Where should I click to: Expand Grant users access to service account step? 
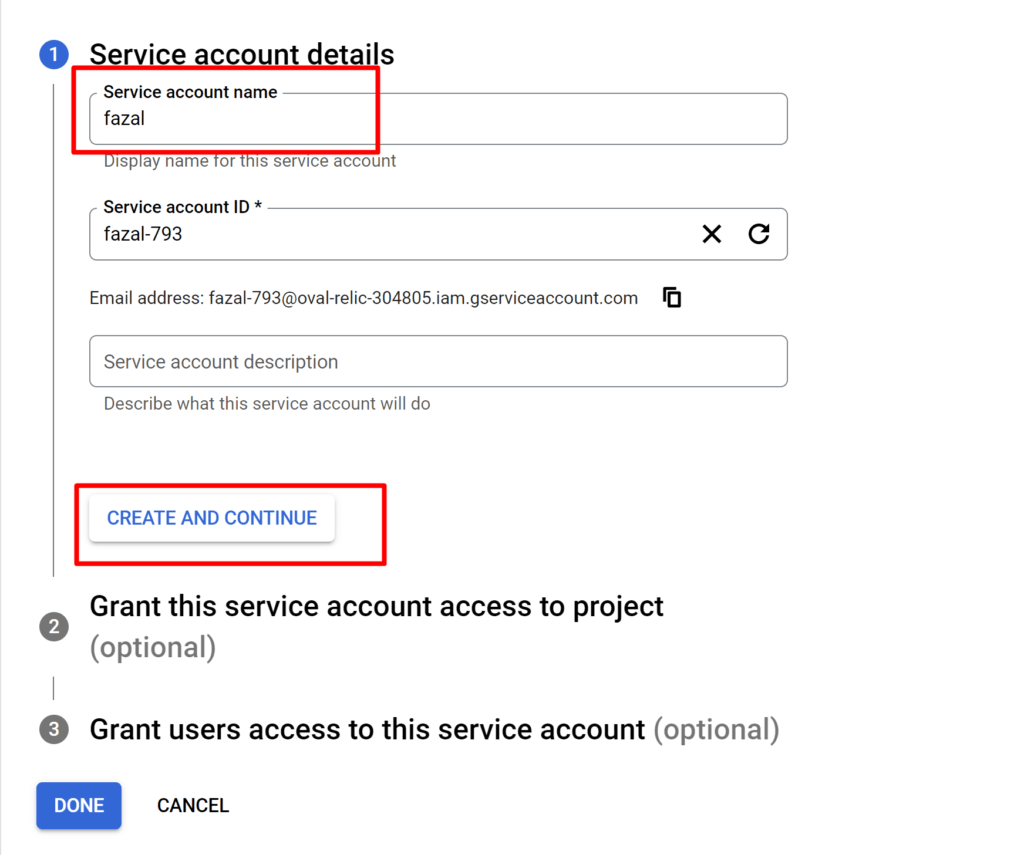point(434,730)
